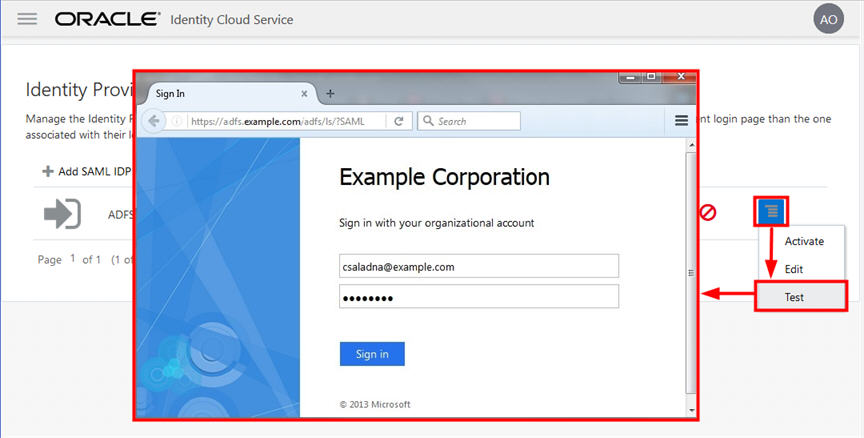
Task: Click the blue Sign in button
Action: [x=372, y=354]
